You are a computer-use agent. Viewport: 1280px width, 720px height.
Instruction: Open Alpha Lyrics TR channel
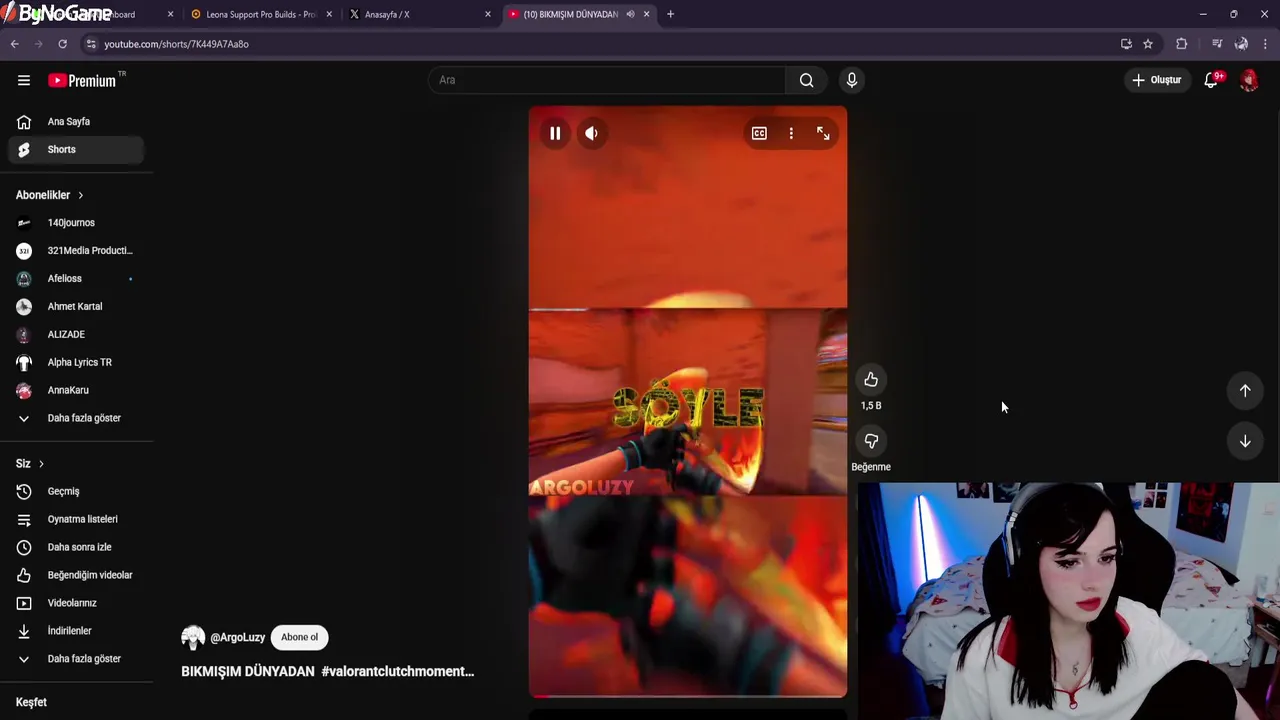(76, 363)
